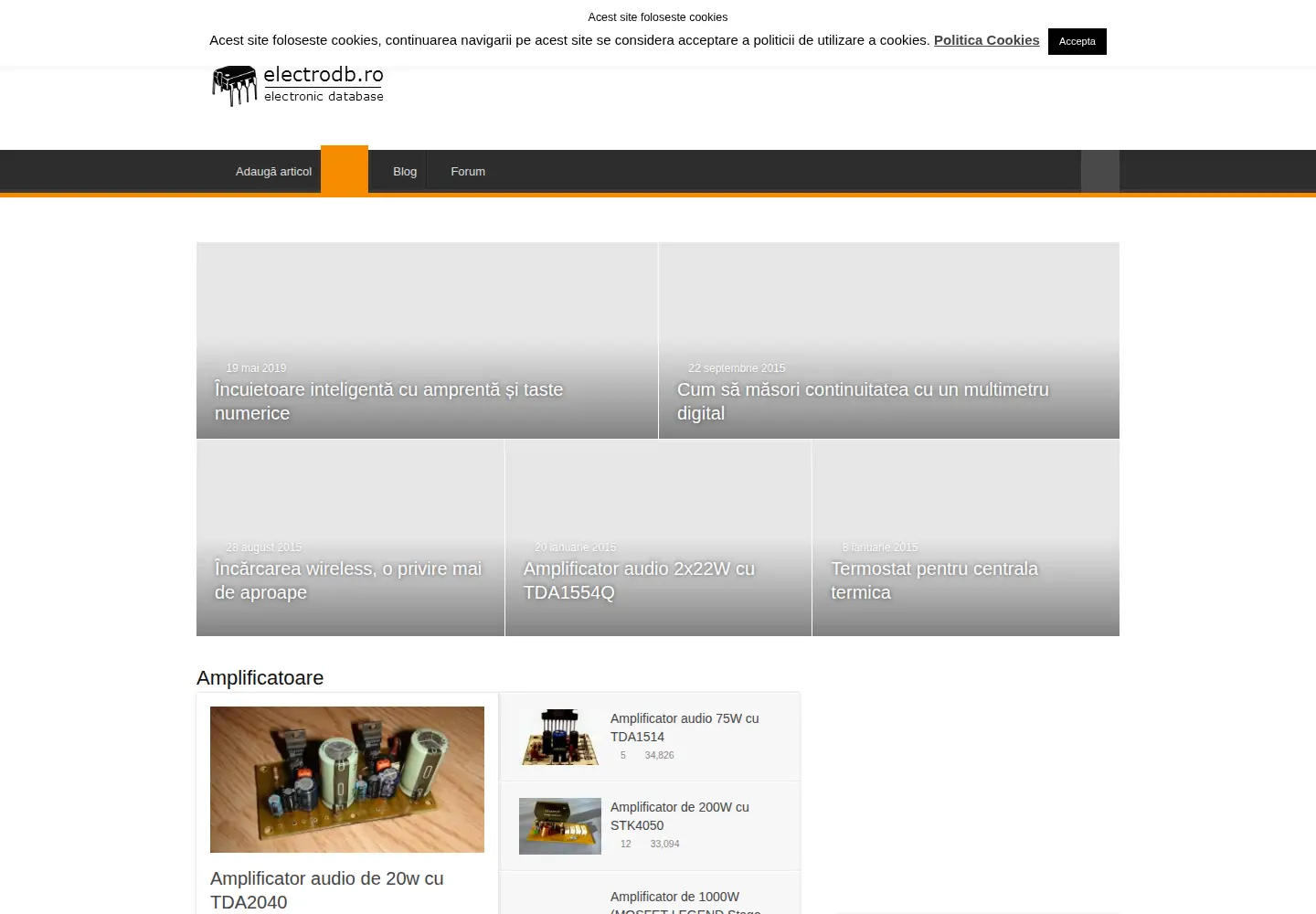Click comment count 5 under TDA1514

pyautogui.click(x=623, y=755)
